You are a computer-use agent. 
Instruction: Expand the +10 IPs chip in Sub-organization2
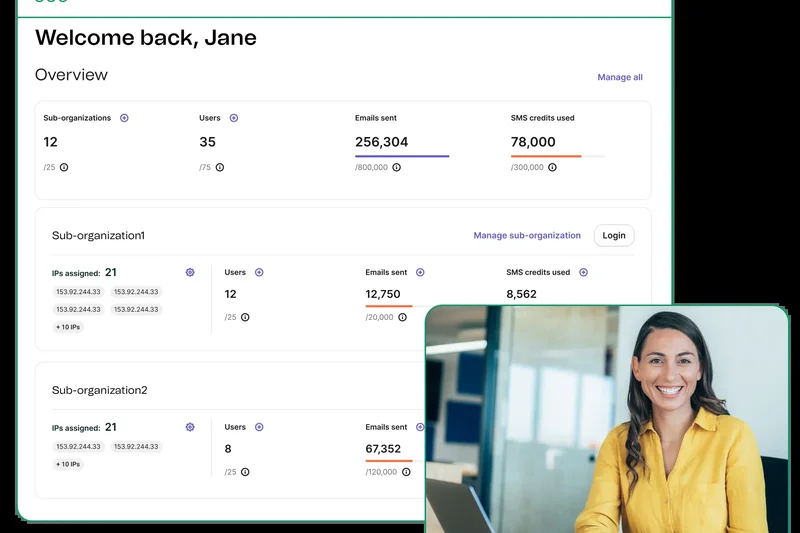point(68,464)
